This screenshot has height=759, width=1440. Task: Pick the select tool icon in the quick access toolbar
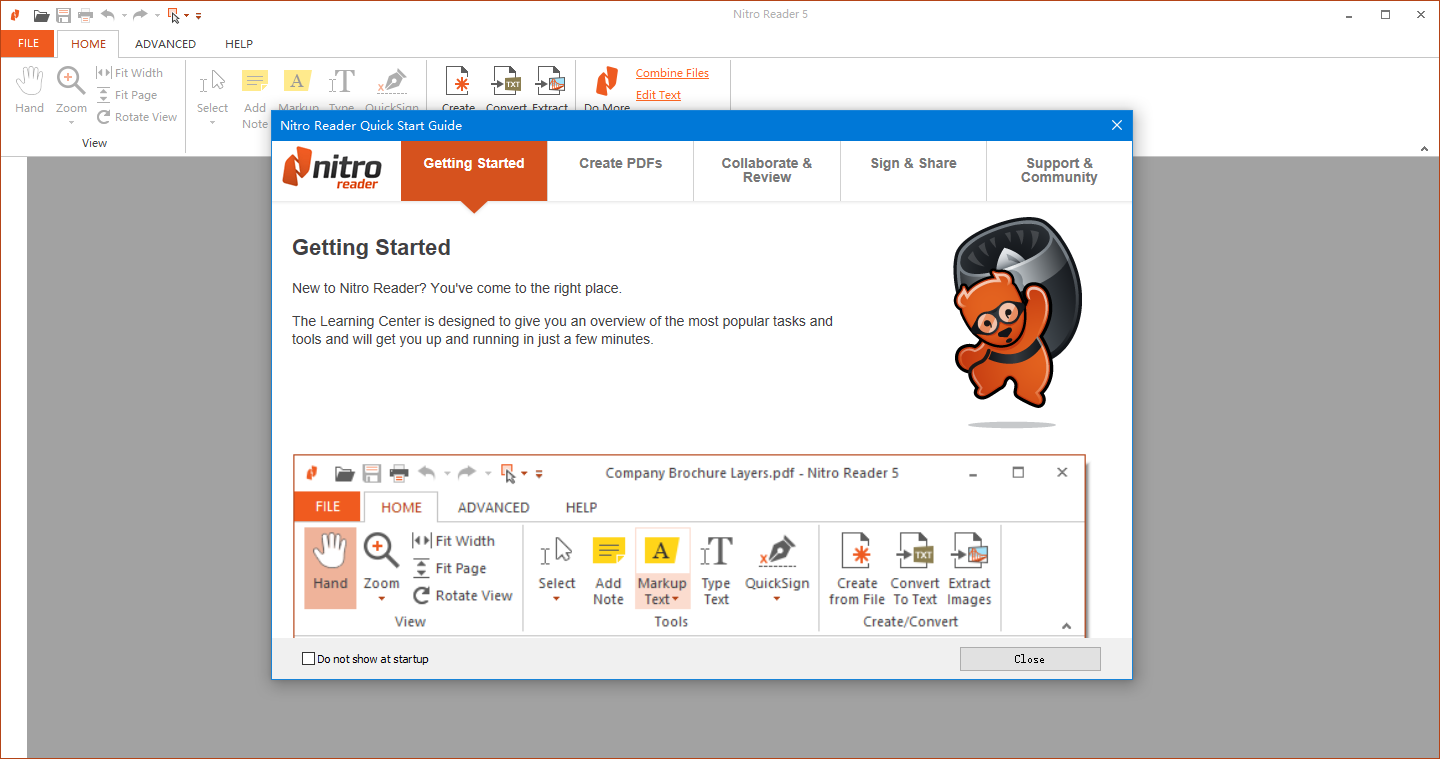point(173,15)
